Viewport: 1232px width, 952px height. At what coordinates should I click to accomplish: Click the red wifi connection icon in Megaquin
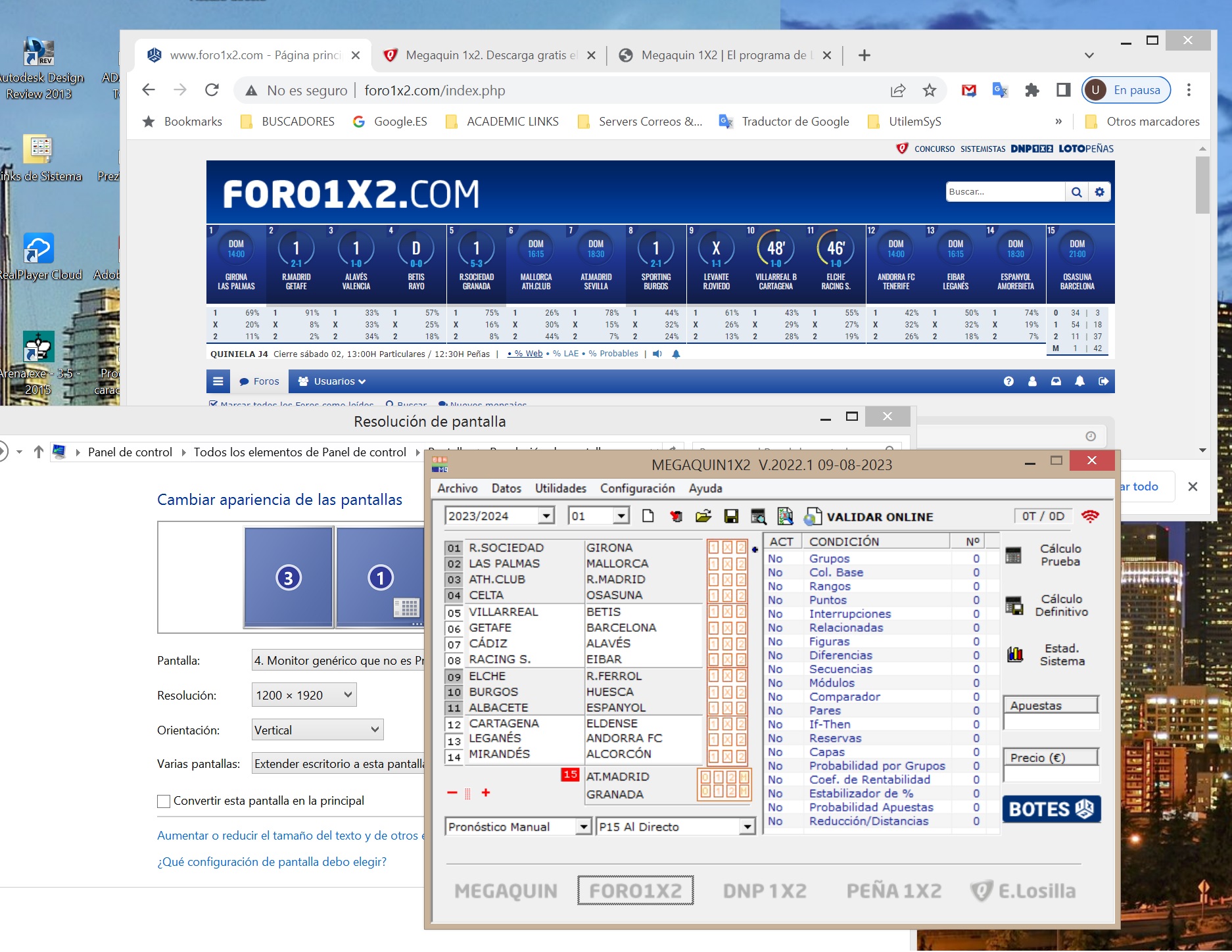pos(1090,516)
